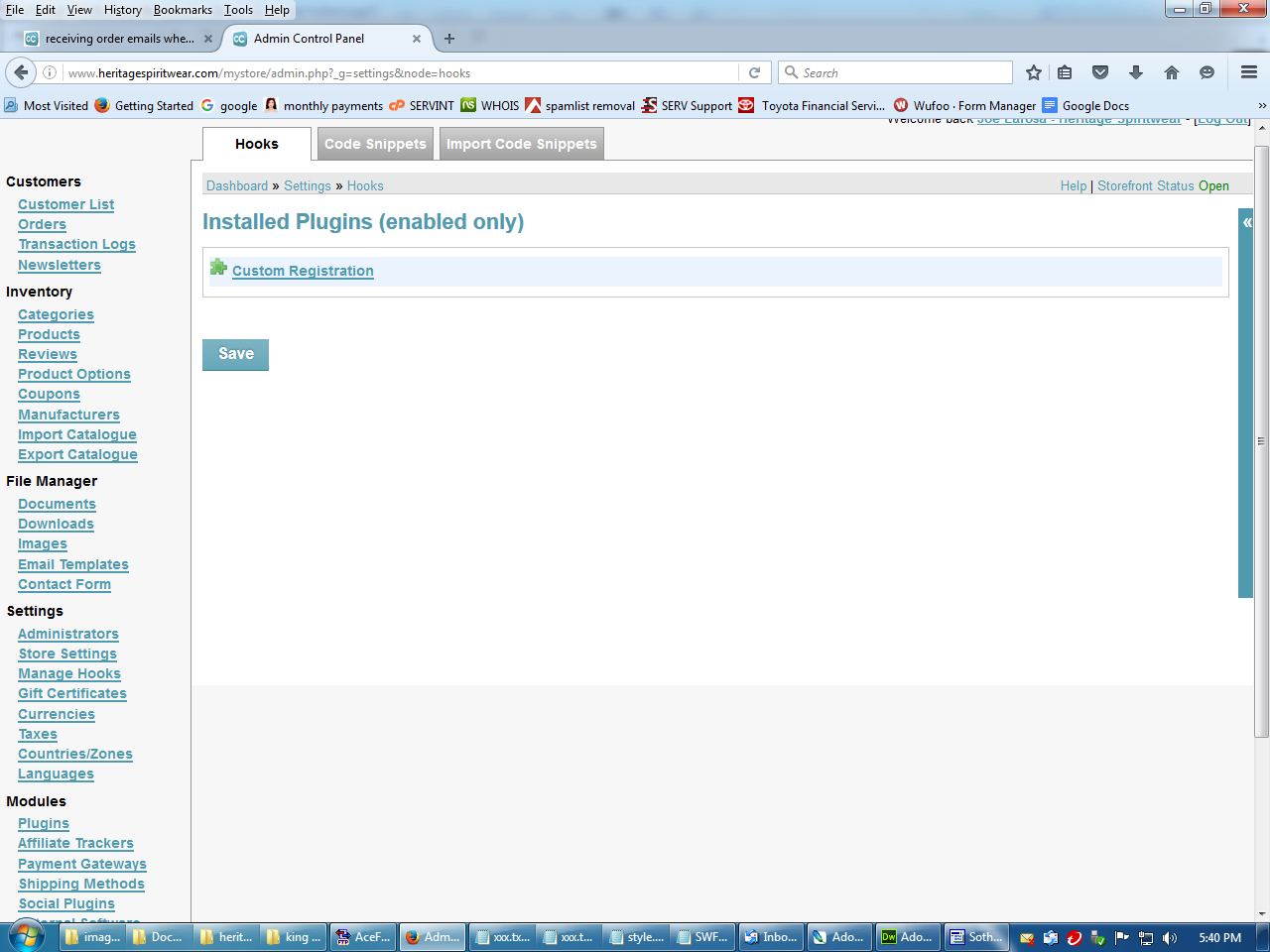Open the File menu
The height and width of the screenshot is (952, 1270).
(x=15, y=10)
